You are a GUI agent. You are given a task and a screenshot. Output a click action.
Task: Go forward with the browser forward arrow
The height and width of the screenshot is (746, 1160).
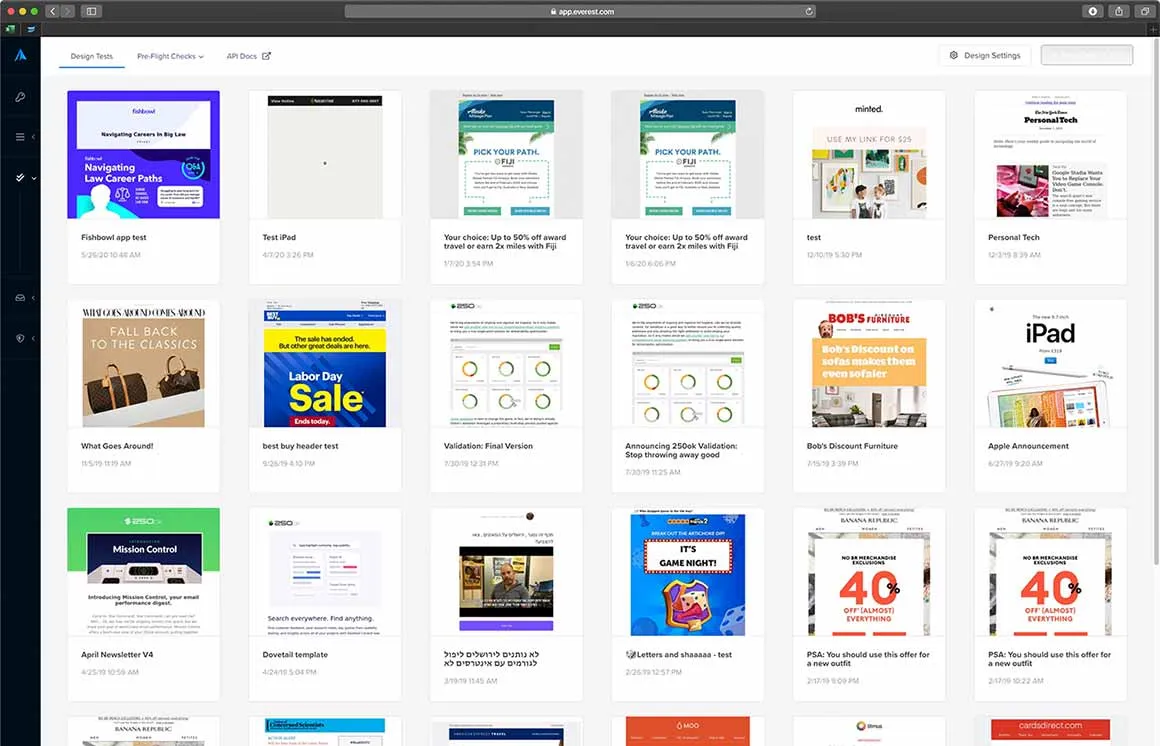tap(67, 11)
